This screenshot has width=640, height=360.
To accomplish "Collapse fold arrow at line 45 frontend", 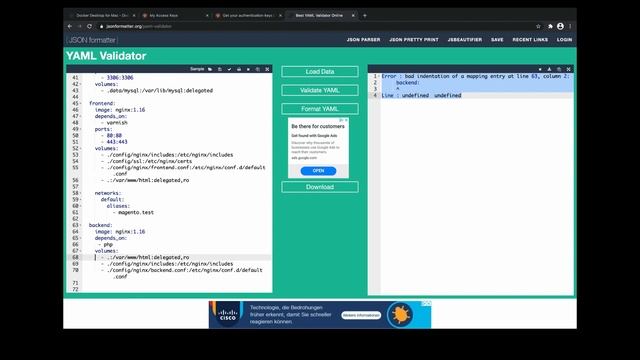I will tap(80, 103).
